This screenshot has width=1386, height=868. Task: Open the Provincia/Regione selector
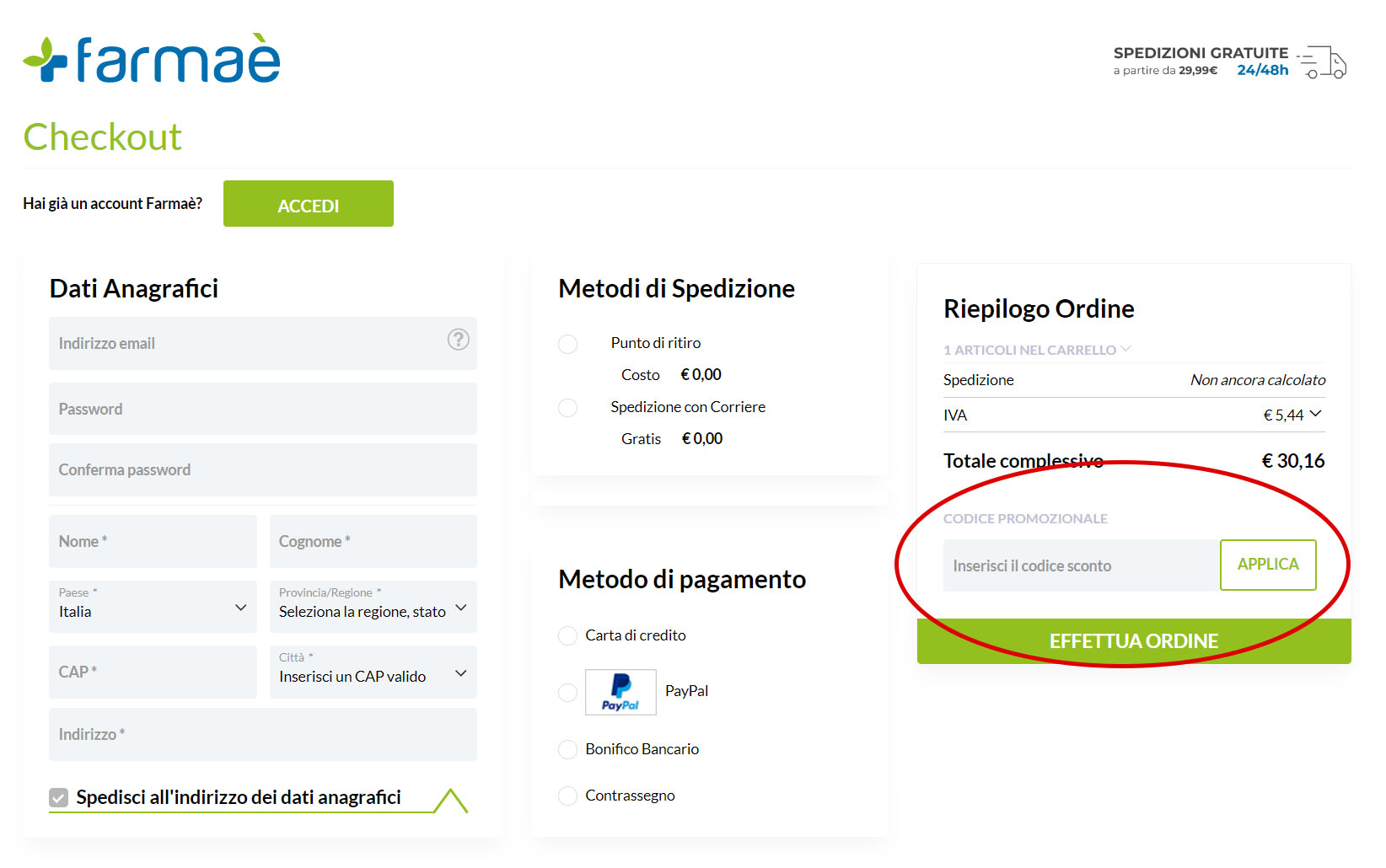[460, 607]
